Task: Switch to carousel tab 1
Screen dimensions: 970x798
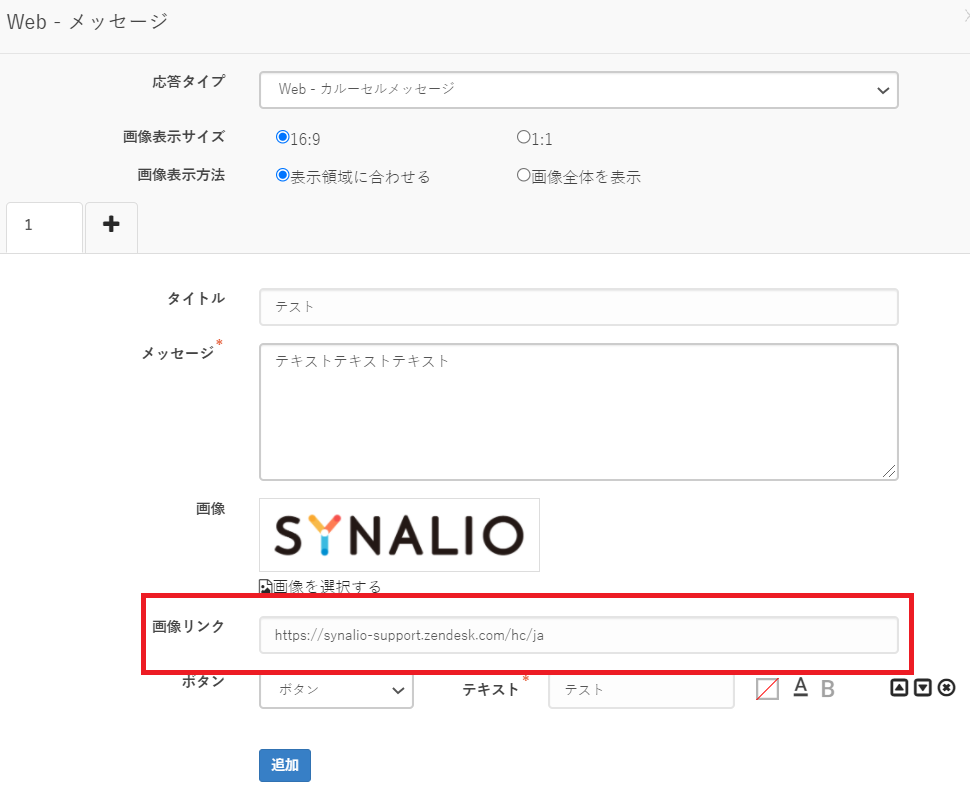Action: (x=45, y=227)
